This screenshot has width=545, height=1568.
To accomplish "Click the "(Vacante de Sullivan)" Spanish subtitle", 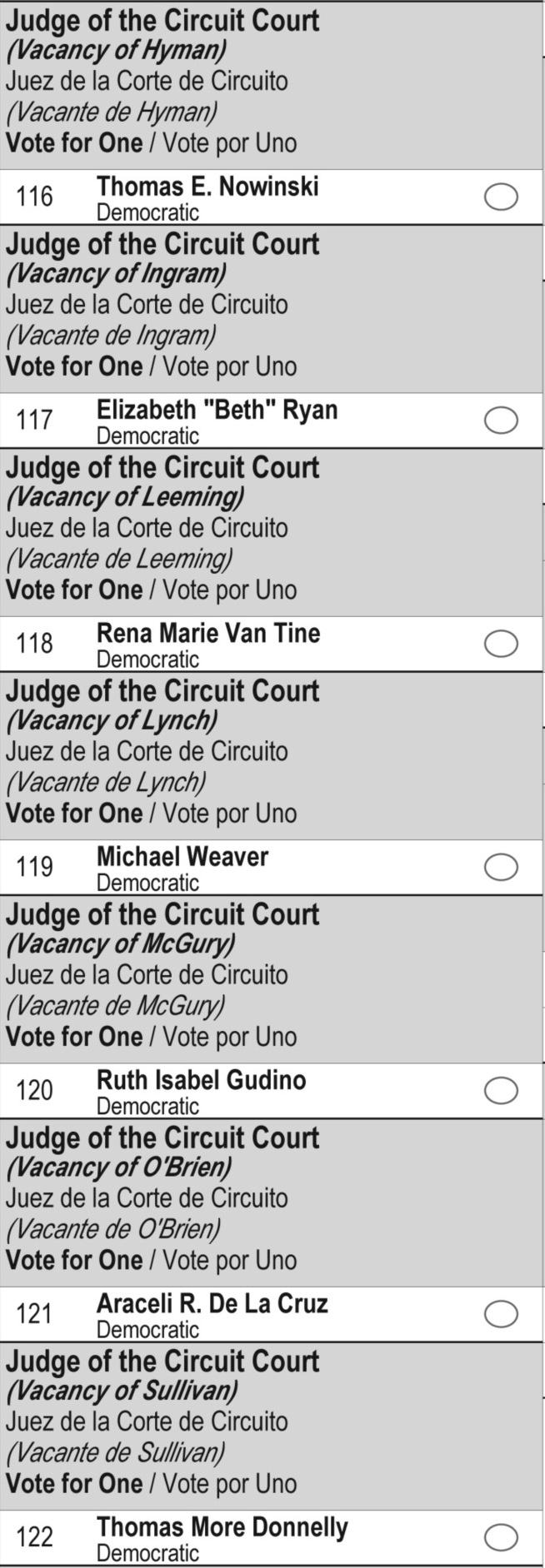I will (x=115, y=1453).
